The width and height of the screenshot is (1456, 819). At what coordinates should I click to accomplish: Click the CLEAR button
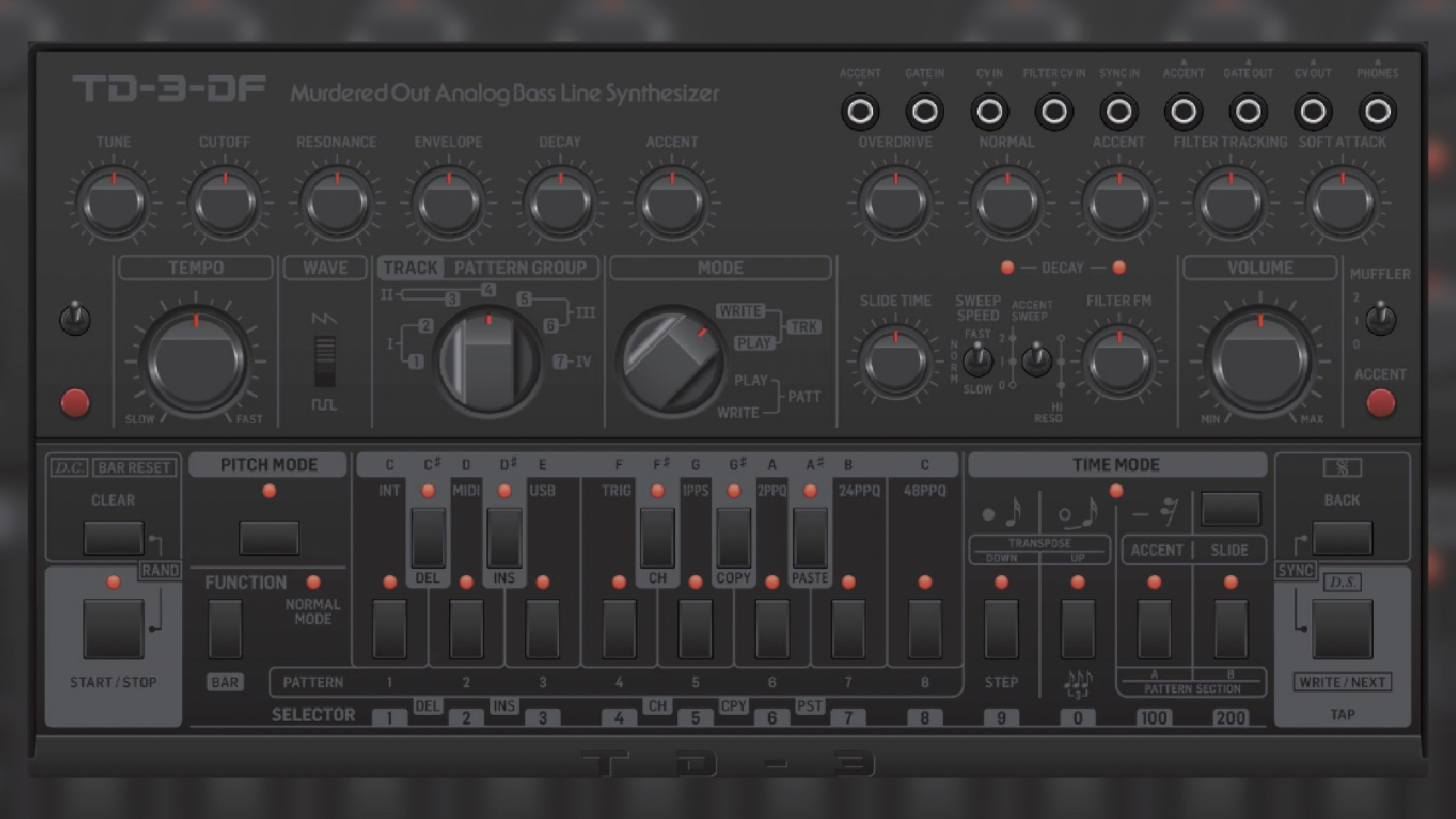click(114, 538)
